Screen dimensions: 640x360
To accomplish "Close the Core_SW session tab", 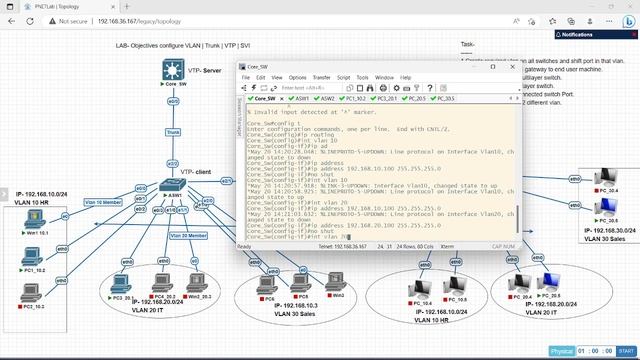I will [282, 99].
